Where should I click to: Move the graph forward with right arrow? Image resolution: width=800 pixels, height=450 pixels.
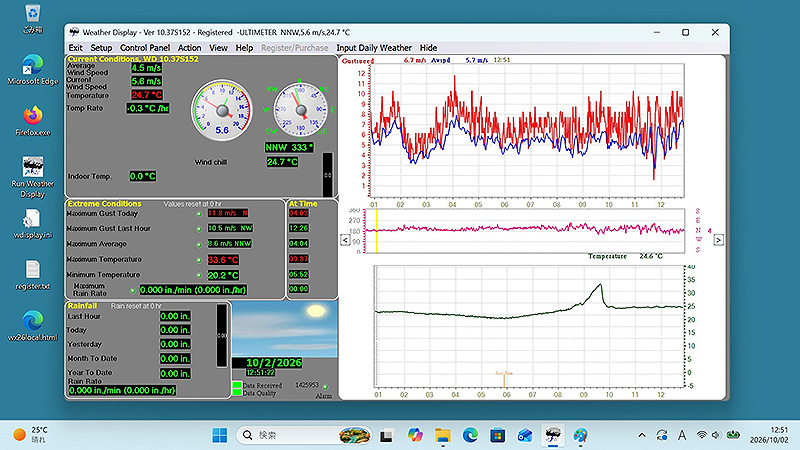coord(718,240)
